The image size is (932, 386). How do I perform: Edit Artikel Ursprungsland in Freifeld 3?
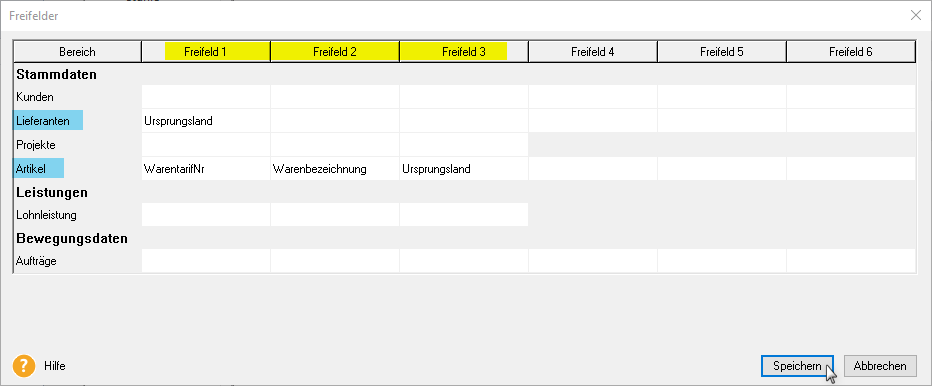(464, 169)
